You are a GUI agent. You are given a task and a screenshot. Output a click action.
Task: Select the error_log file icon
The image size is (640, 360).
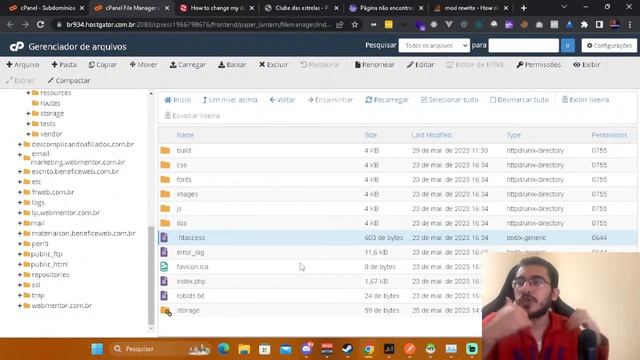pyautogui.click(x=164, y=252)
